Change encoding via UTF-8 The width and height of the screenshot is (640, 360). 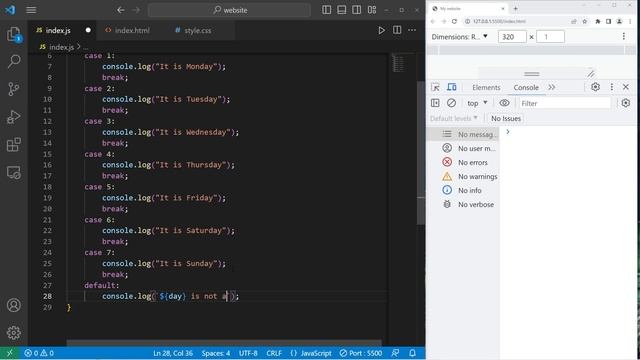point(248,353)
